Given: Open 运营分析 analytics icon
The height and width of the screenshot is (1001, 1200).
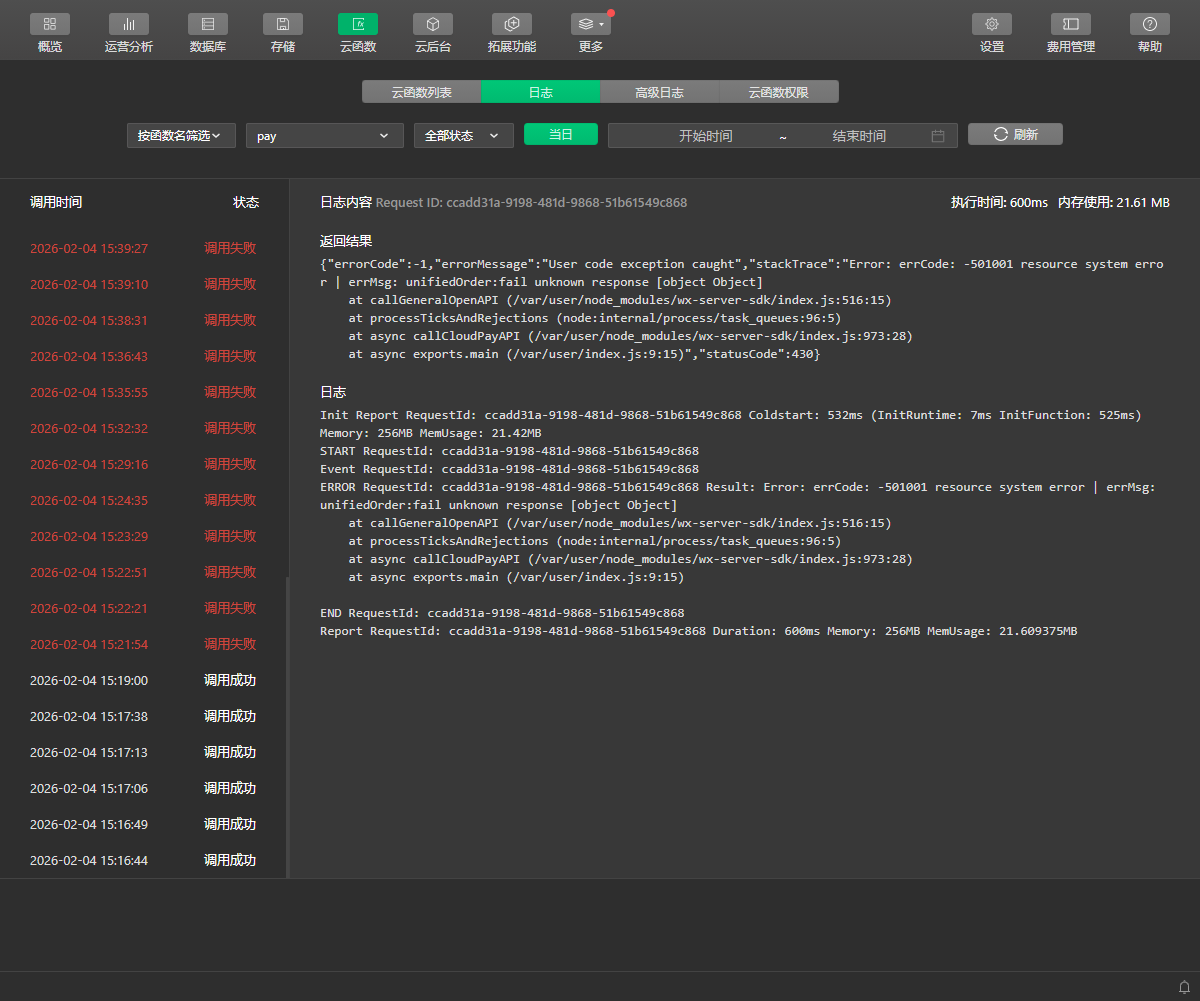Looking at the screenshot, I should coord(128,24).
